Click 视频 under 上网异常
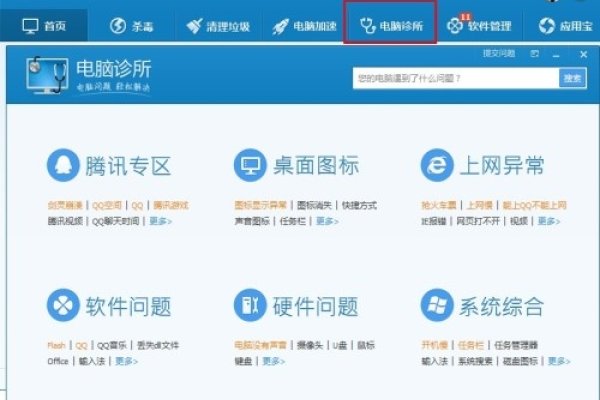The height and width of the screenshot is (400, 600). pyautogui.click(x=519, y=221)
